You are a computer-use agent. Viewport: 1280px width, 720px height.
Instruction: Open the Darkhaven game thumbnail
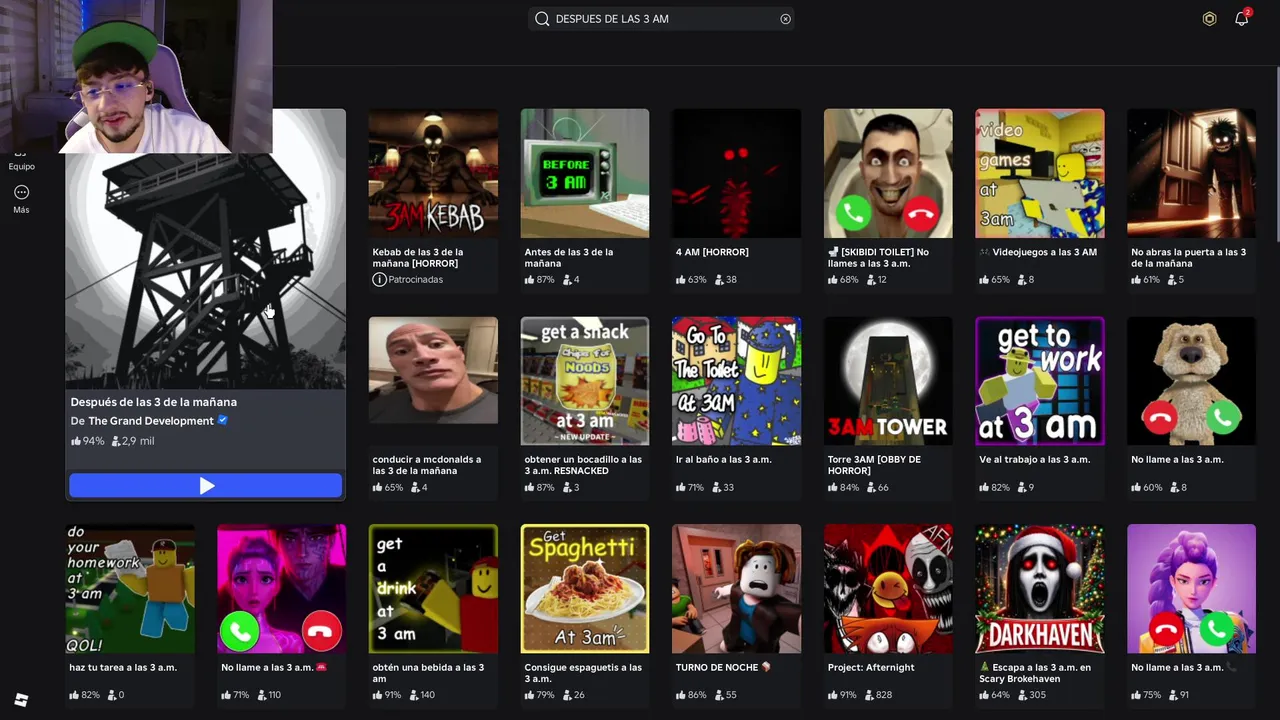pos(1040,589)
